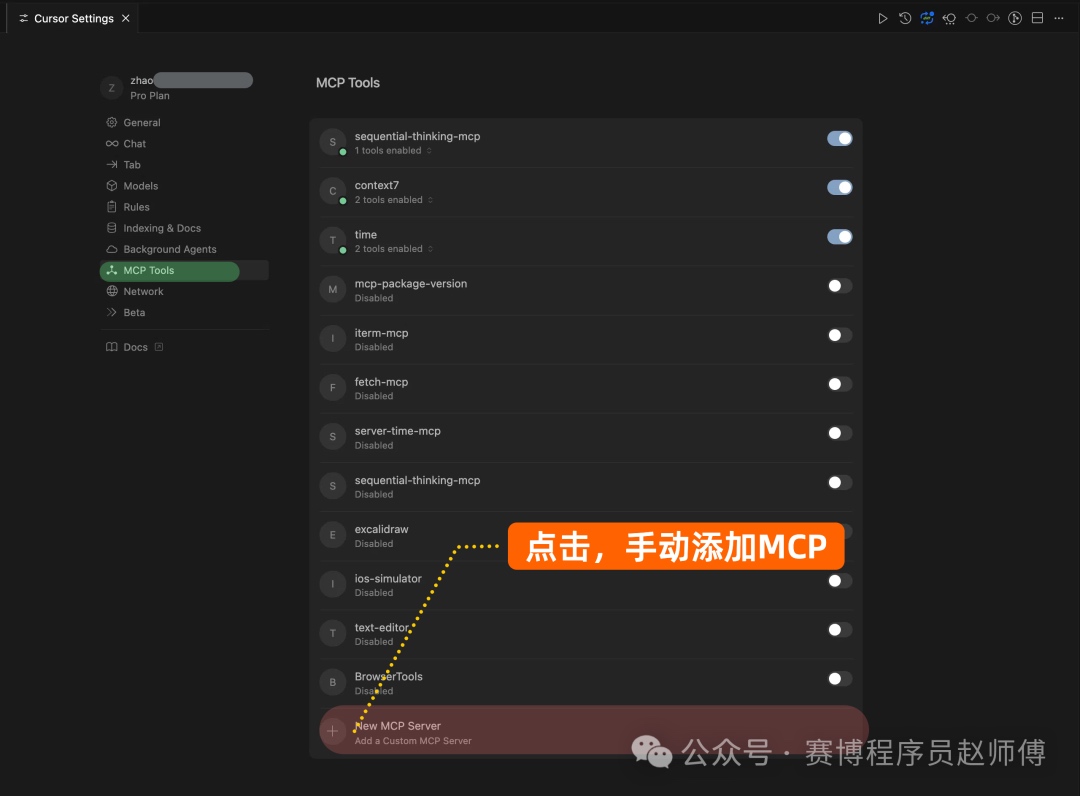Click the C avatar of context7
1080x796 pixels.
pyautogui.click(x=333, y=191)
